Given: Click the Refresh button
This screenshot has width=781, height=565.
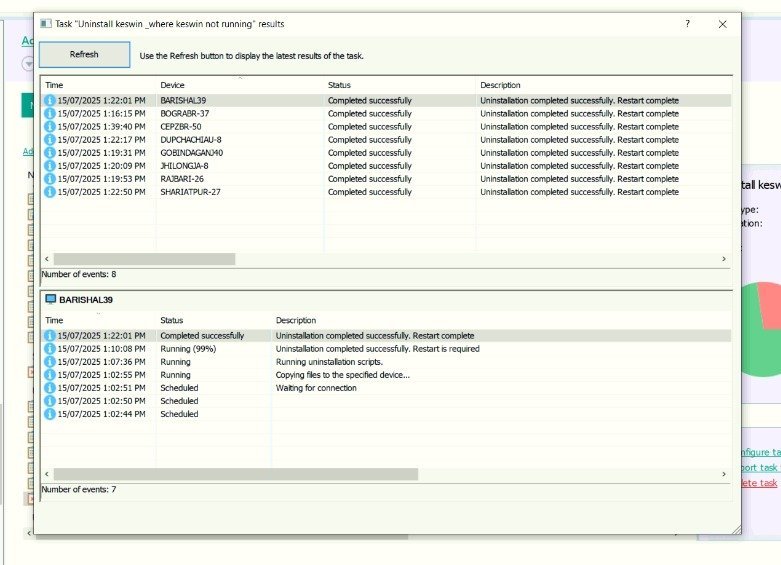Looking at the screenshot, I should 84,54.
